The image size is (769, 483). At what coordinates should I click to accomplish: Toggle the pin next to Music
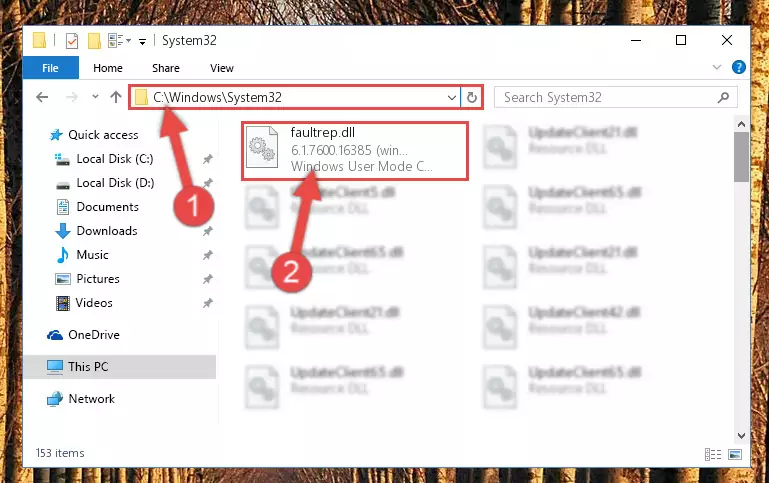coord(208,255)
